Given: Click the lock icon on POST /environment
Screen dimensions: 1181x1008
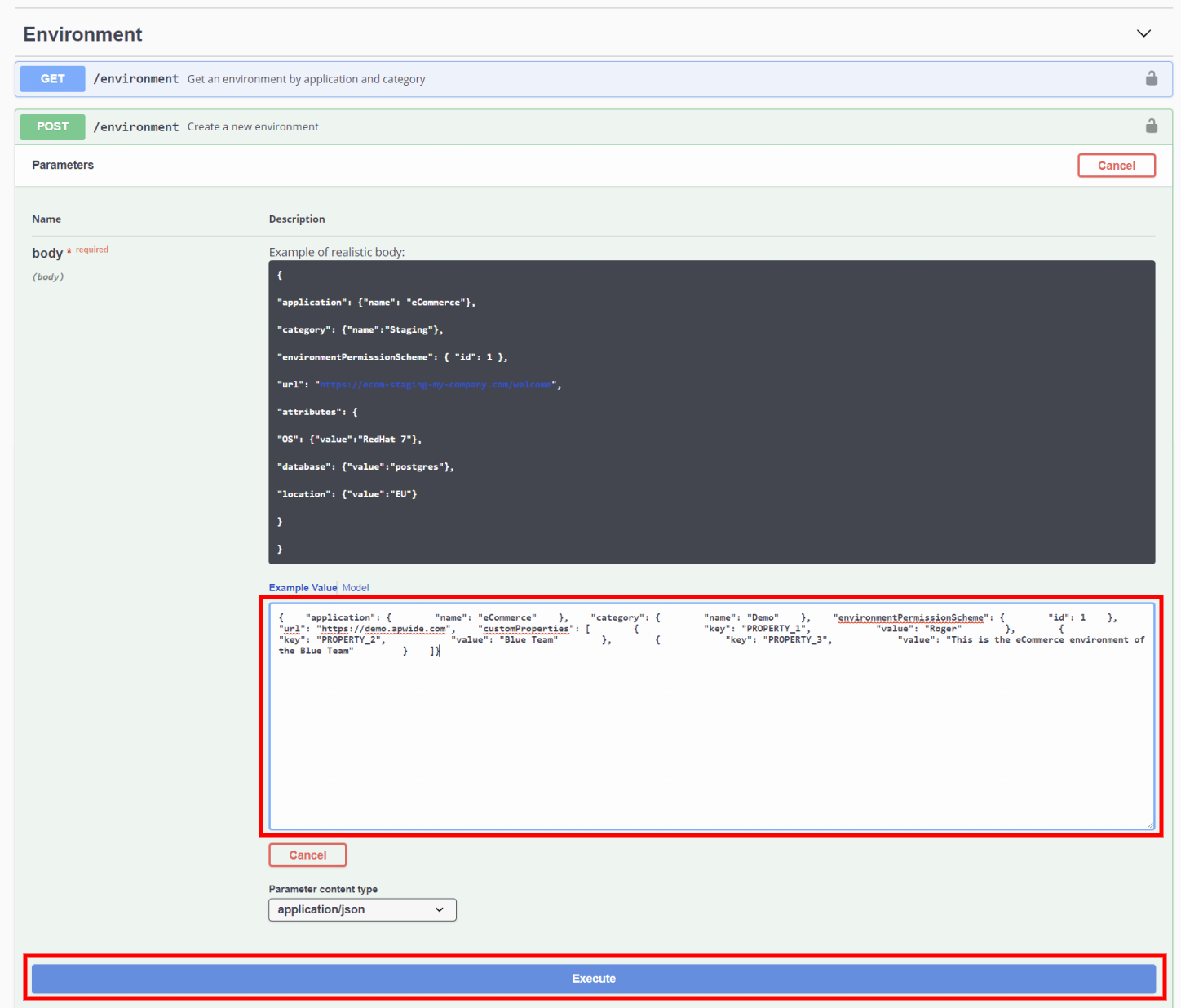Looking at the screenshot, I should [x=1151, y=126].
